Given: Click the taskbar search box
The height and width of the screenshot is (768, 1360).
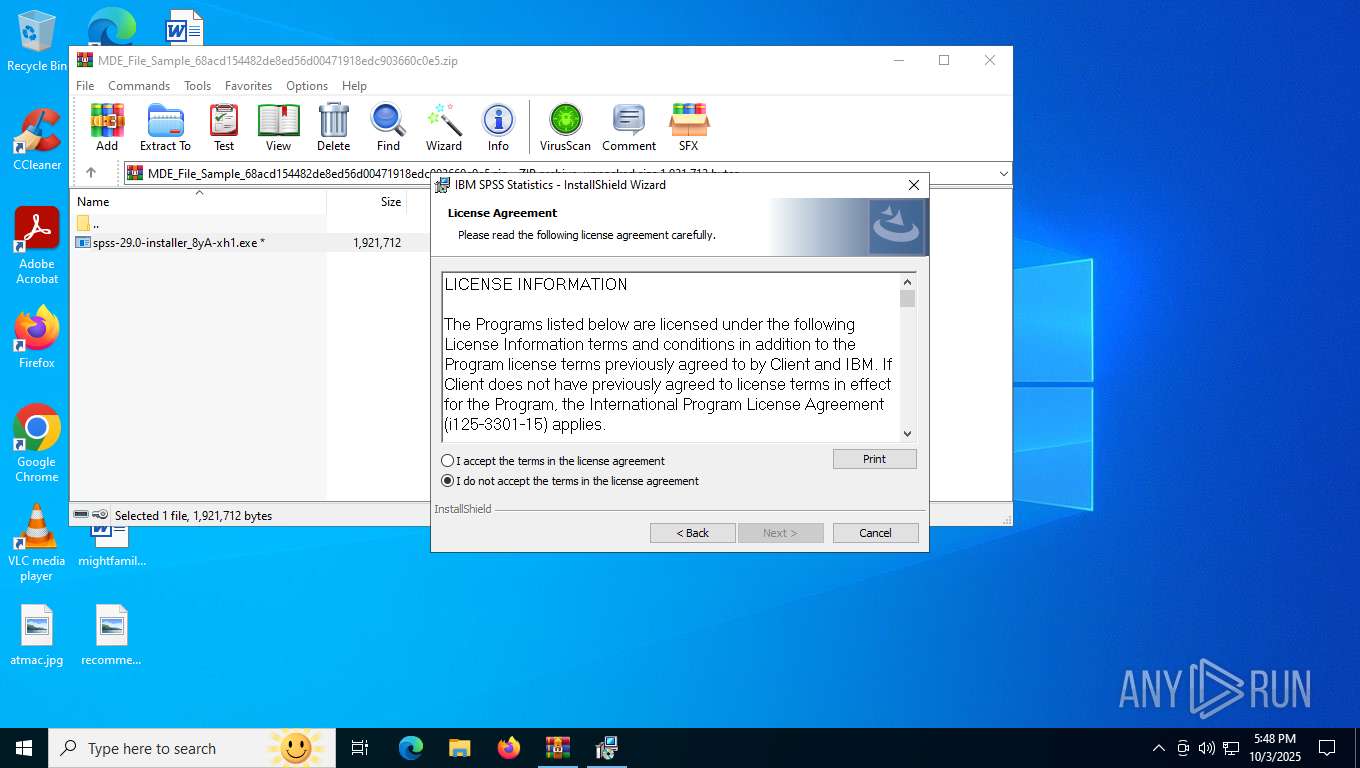Looking at the screenshot, I should tap(190, 748).
